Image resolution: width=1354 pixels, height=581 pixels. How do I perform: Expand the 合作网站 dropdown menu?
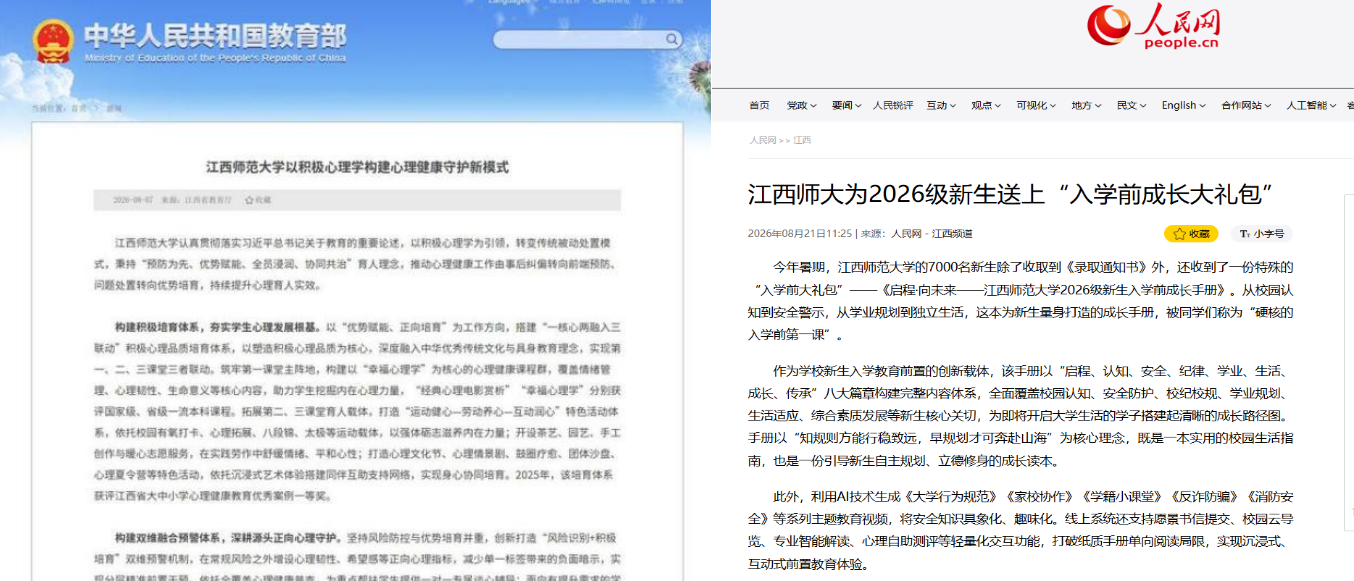click(x=1246, y=105)
